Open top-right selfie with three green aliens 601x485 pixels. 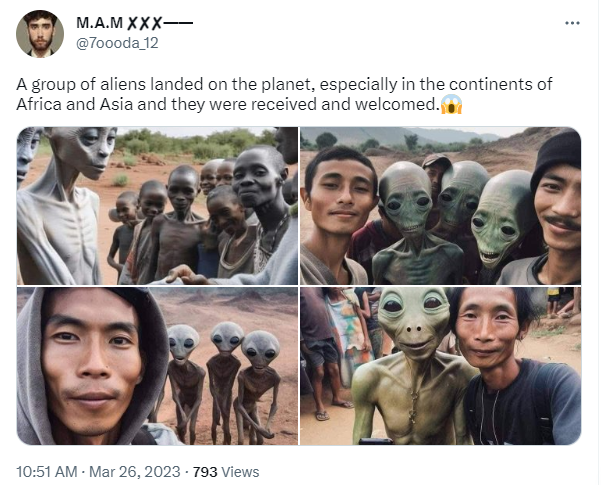click(440, 206)
